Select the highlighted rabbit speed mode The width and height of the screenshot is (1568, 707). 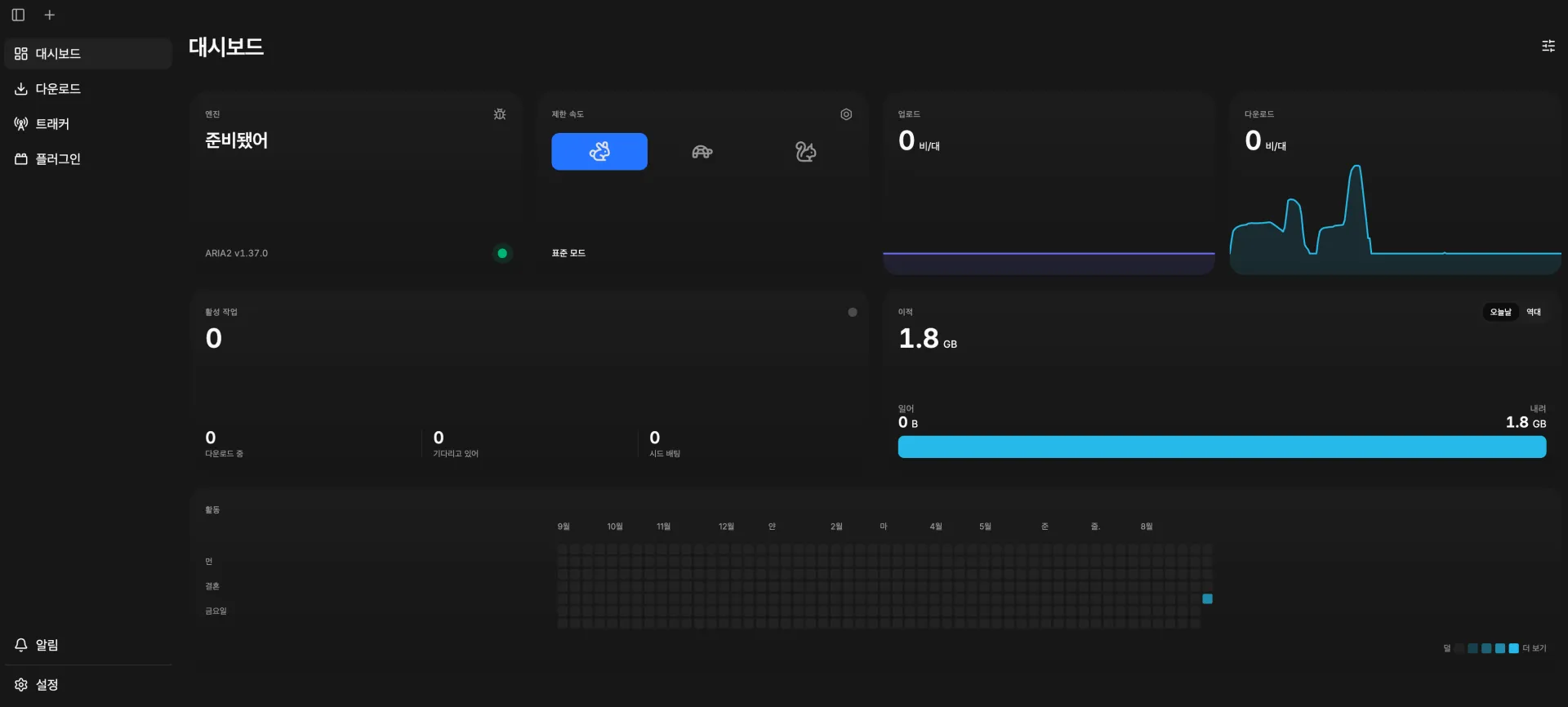599,151
